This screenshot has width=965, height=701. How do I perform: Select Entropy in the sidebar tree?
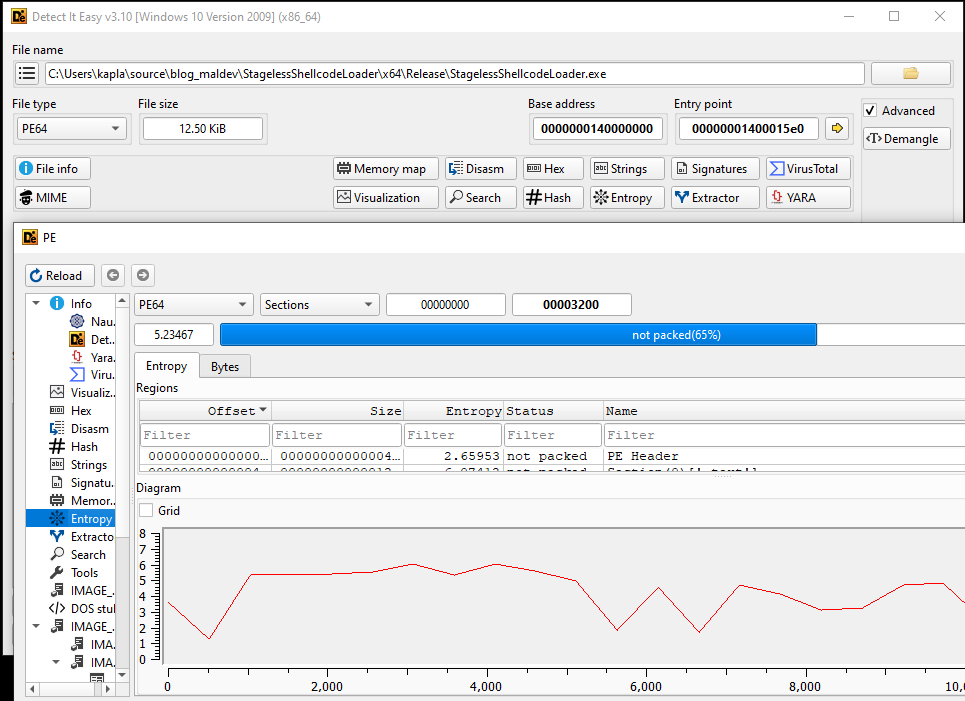[70, 518]
